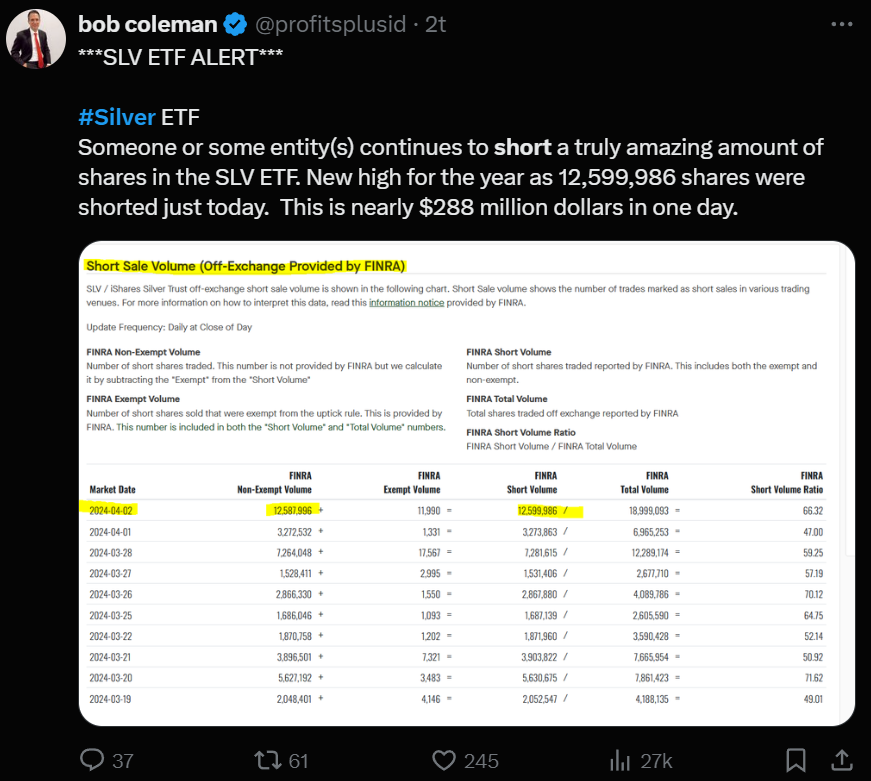Open the #Silver hashtag link

coord(117,117)
